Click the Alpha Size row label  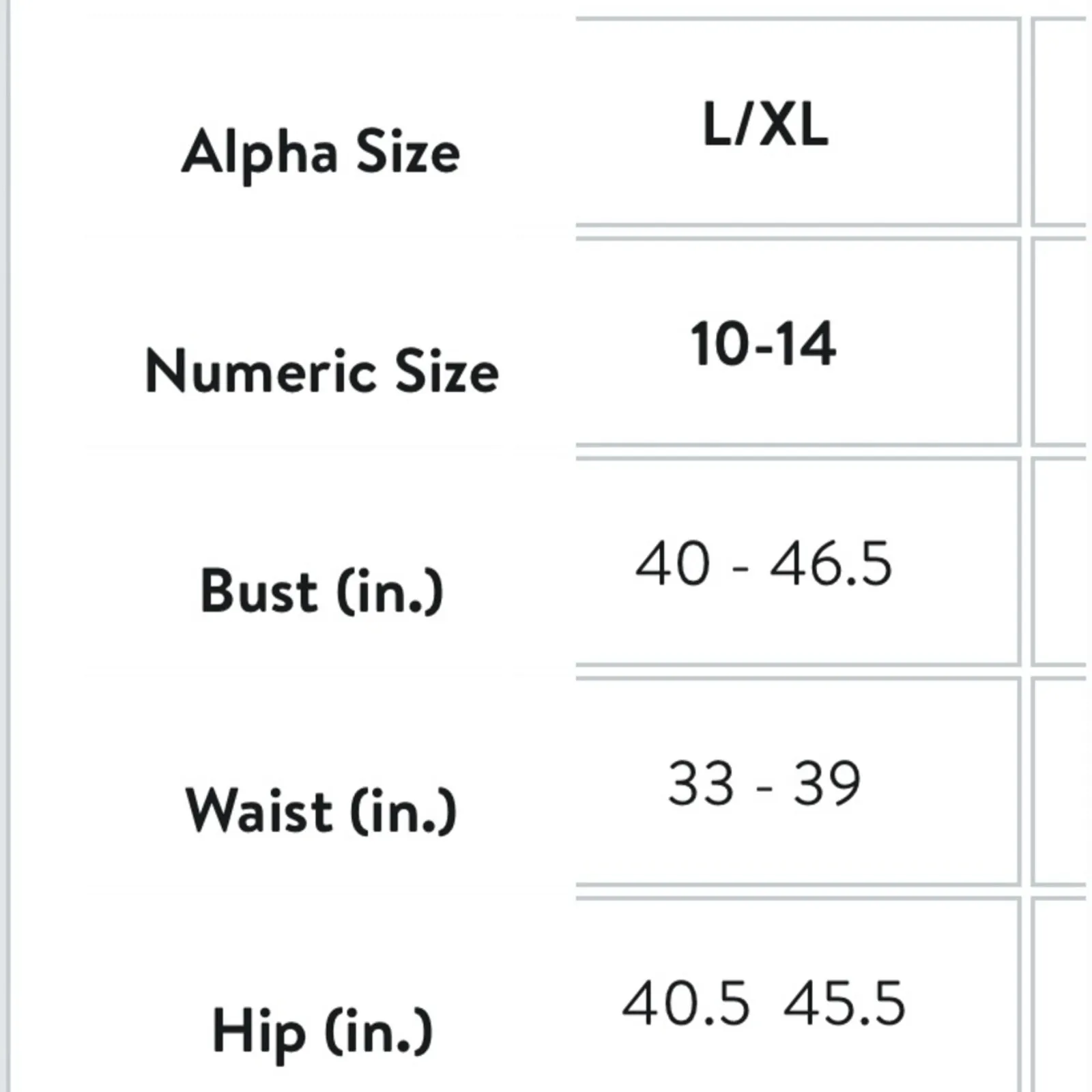(x=321, y=152)
